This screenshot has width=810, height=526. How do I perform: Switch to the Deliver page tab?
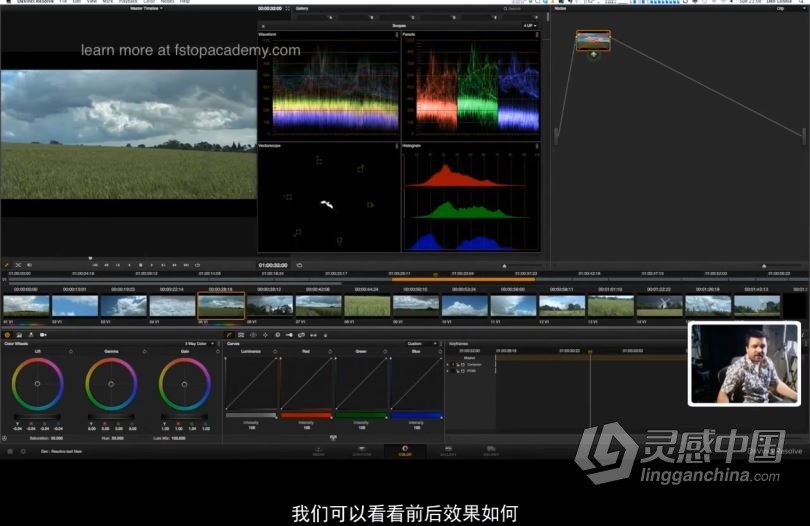[491, 451]
